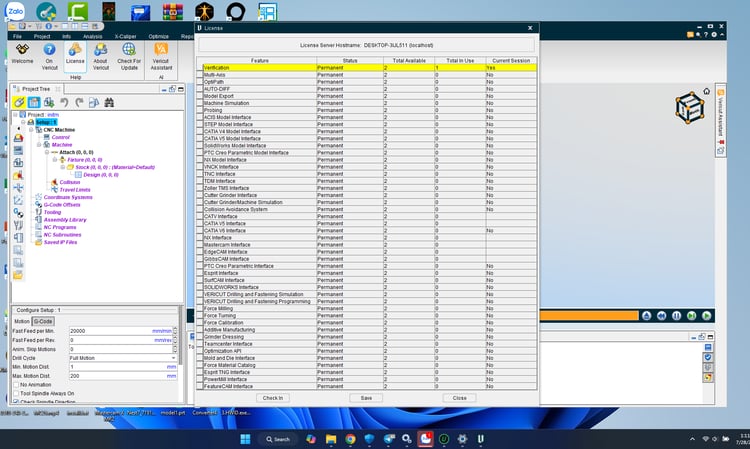Viewport: 750px width, 449px height.
Task: Open the Optimize ribbon tab
Action: [x=158, y=36]
